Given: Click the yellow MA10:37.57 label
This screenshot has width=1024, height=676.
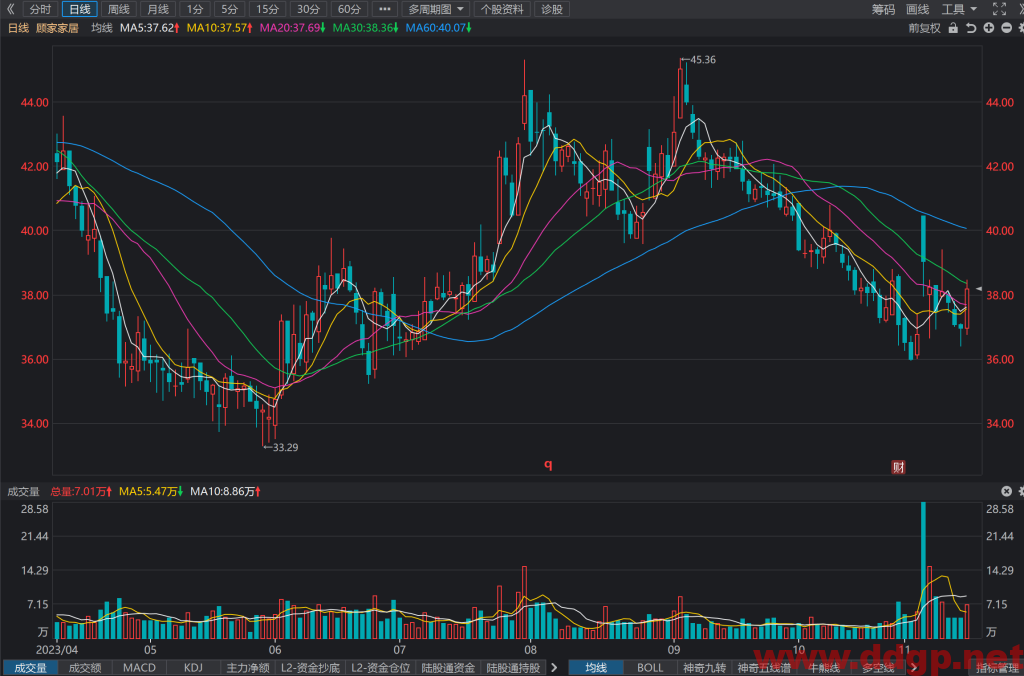Looking at the screenshot, I should pos(219,28).
